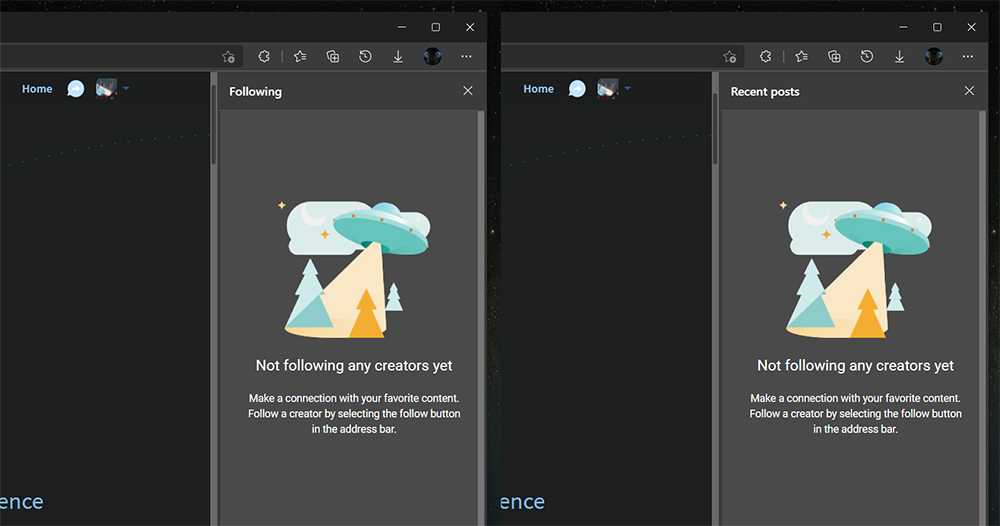The height and width of the screenshot is (526, 1000).
Task: Open user avatar on the left window page
Action: point(107,89)
